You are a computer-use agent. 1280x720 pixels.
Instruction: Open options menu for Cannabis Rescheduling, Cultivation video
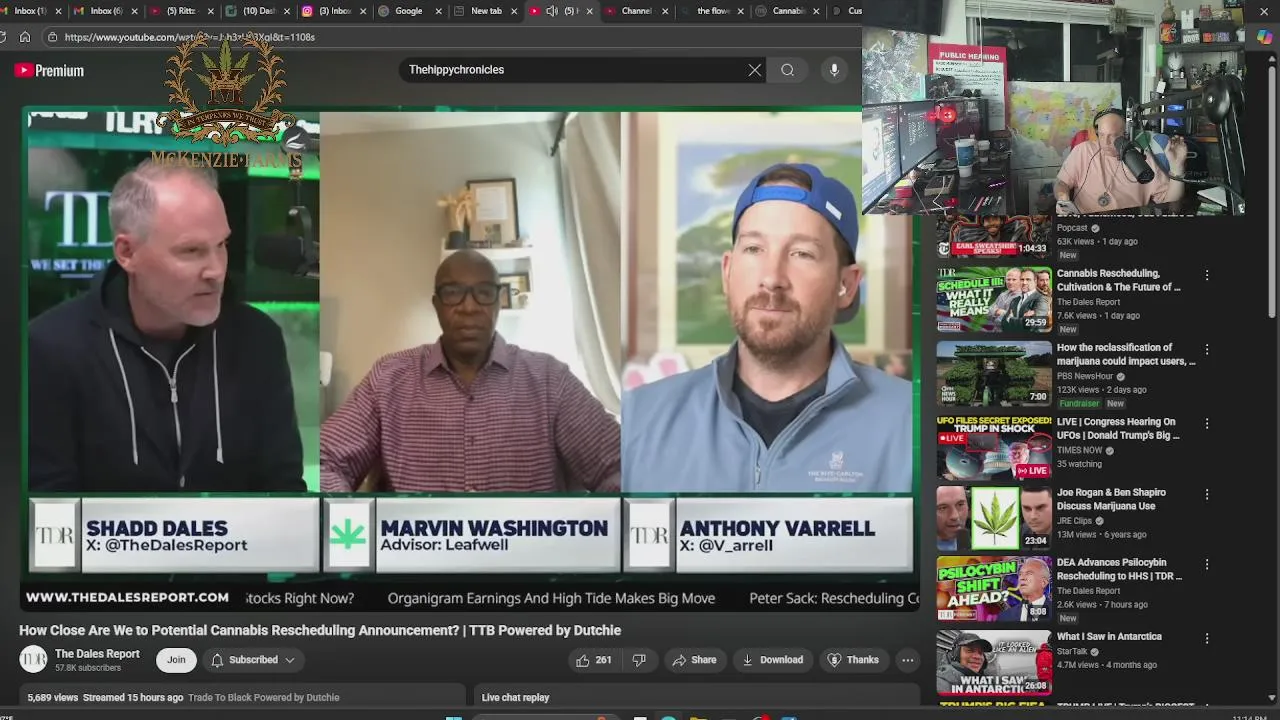(1207, 275)
